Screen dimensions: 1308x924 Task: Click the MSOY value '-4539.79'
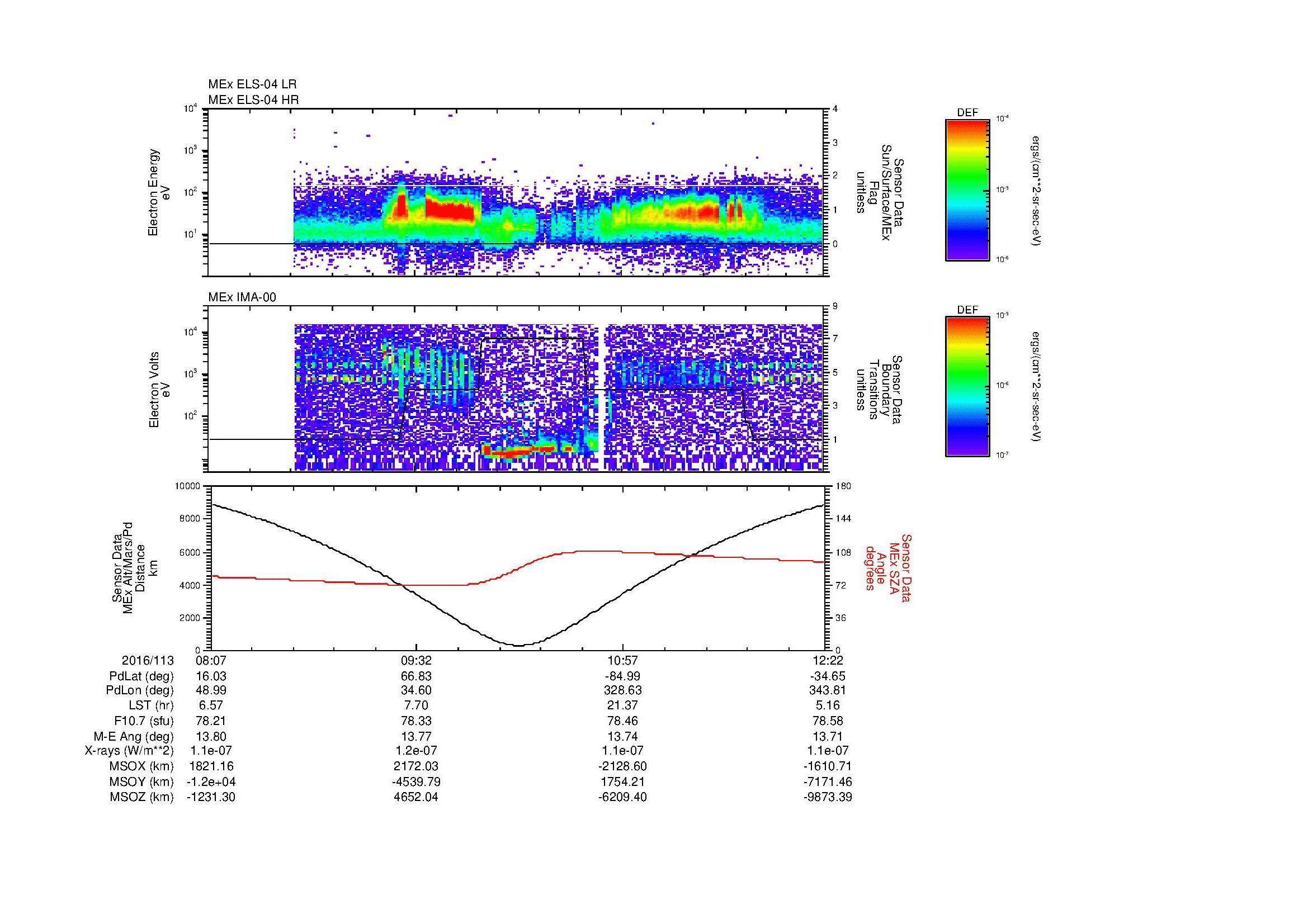tap(417, 781)
